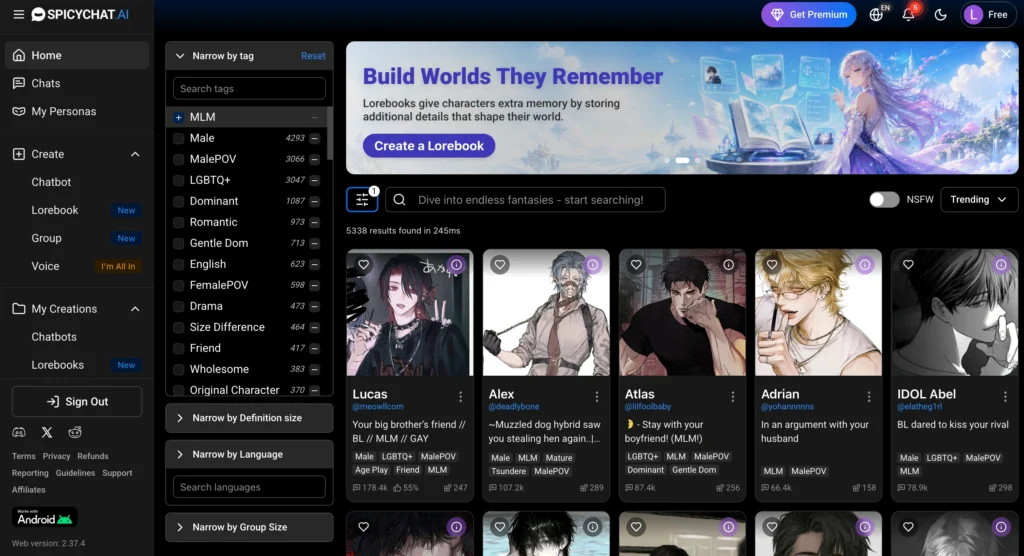Open the Discord icon link
Screen dimensions: 1024x556
[19, 433]
